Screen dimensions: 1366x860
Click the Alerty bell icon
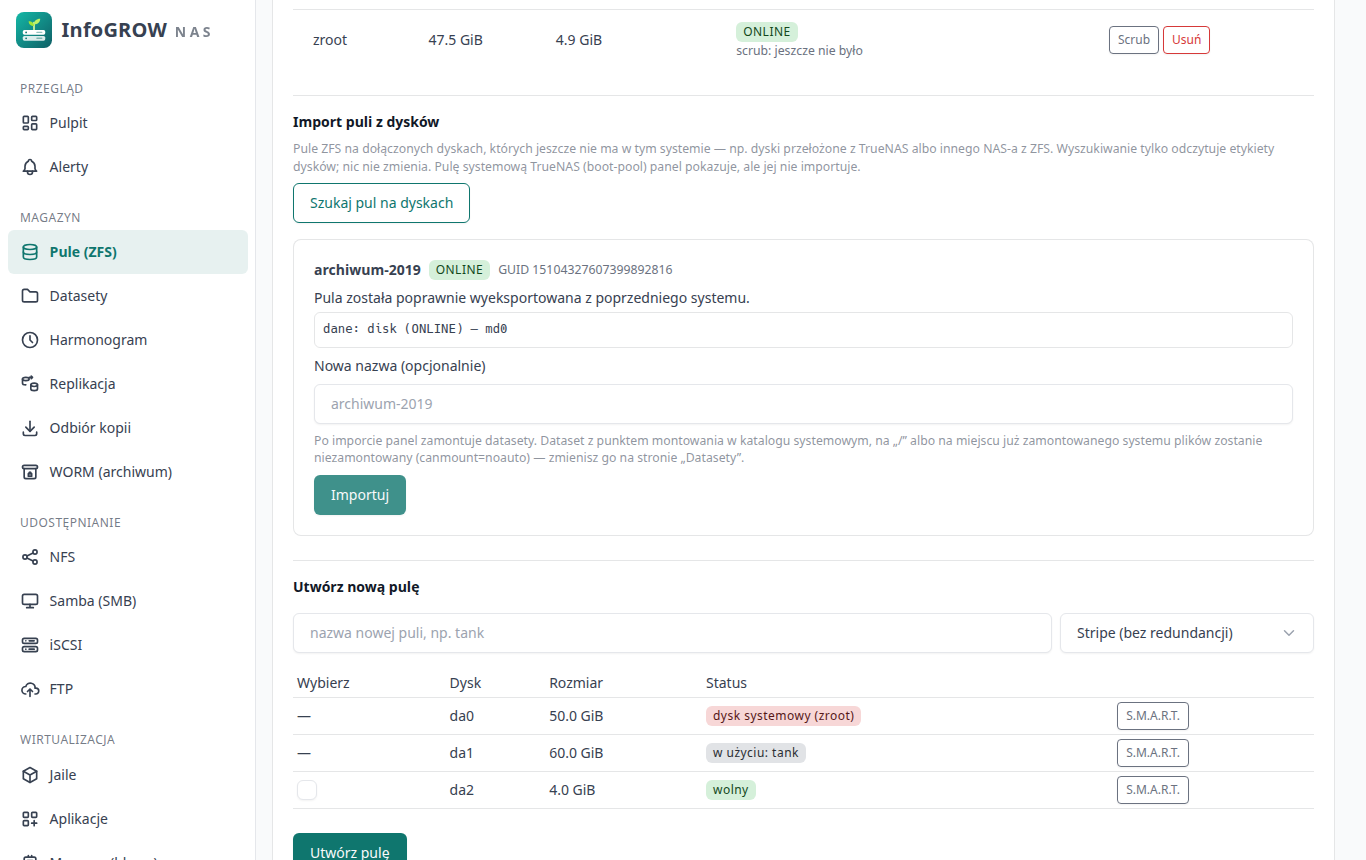(30, 167)
